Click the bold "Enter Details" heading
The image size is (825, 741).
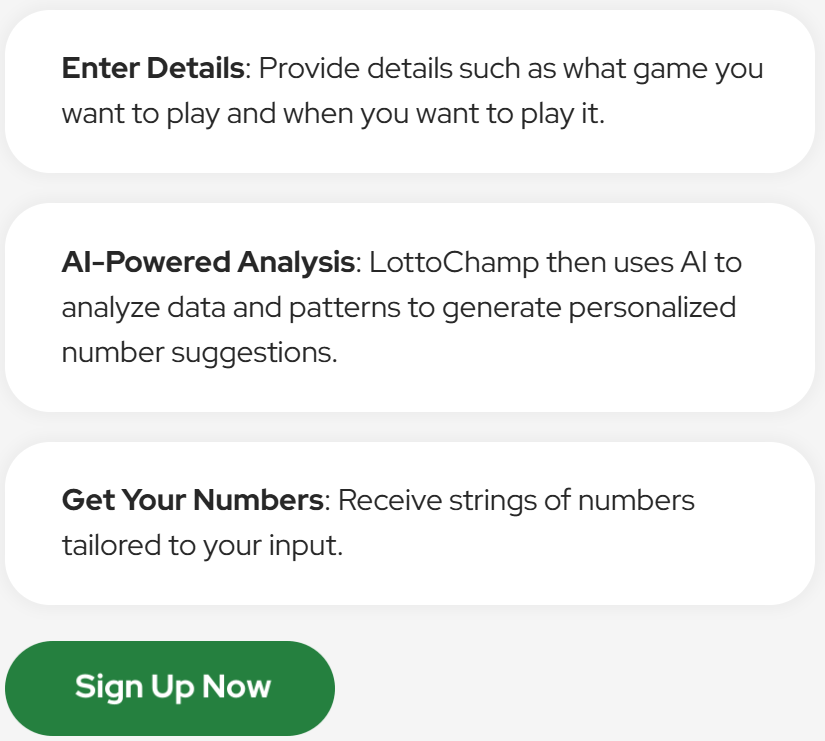pyautogui.click(x=153, y=69)
